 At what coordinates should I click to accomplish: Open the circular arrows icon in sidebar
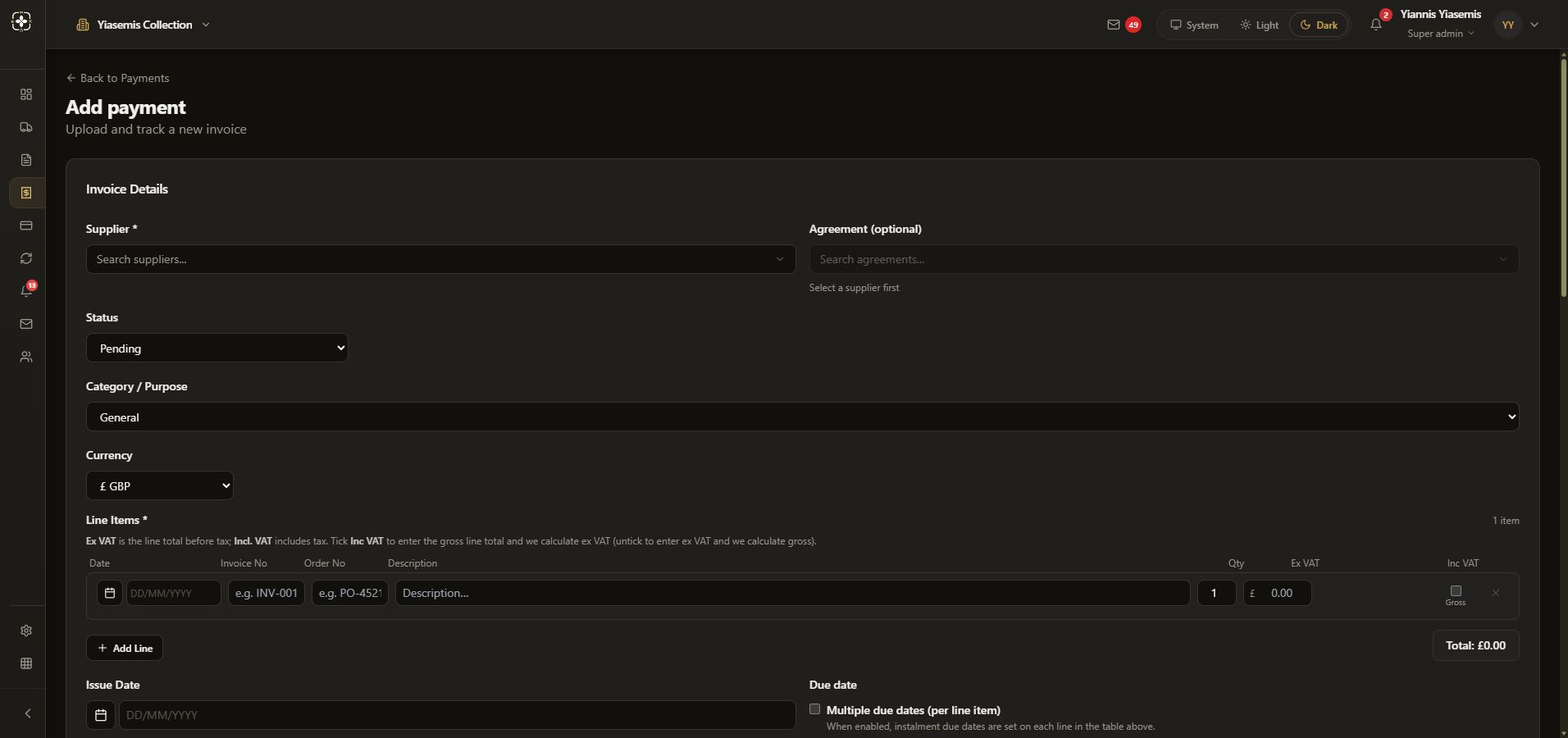26,258
